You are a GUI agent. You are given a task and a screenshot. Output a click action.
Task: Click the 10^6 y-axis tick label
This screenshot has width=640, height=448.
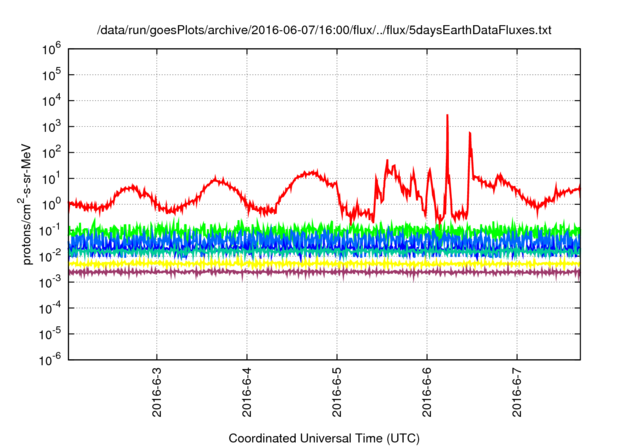[x=51, y=49]
